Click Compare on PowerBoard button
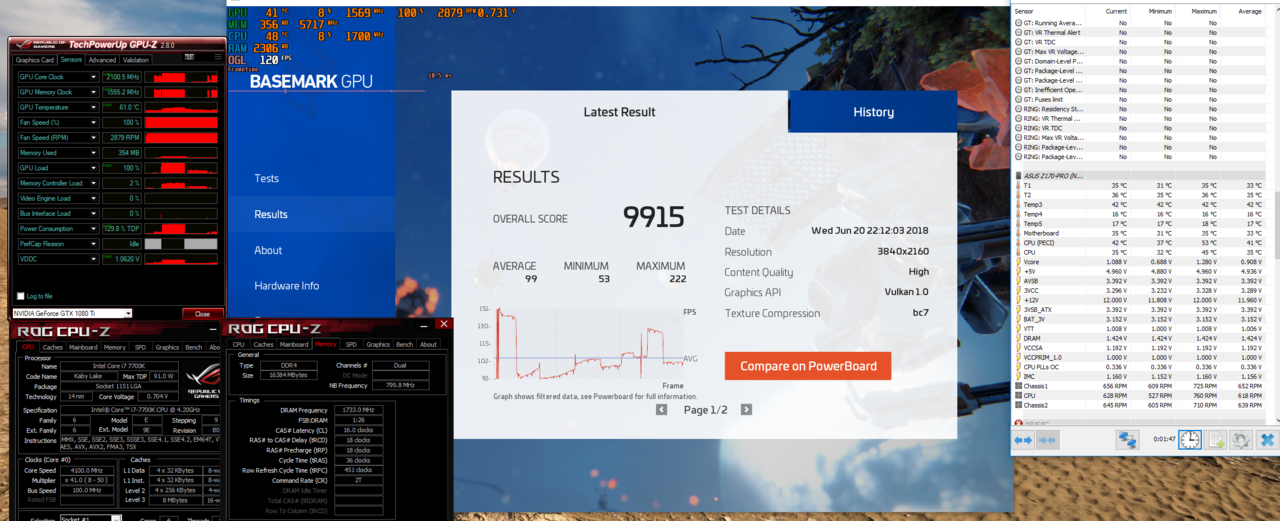 [x=808, y=366]
